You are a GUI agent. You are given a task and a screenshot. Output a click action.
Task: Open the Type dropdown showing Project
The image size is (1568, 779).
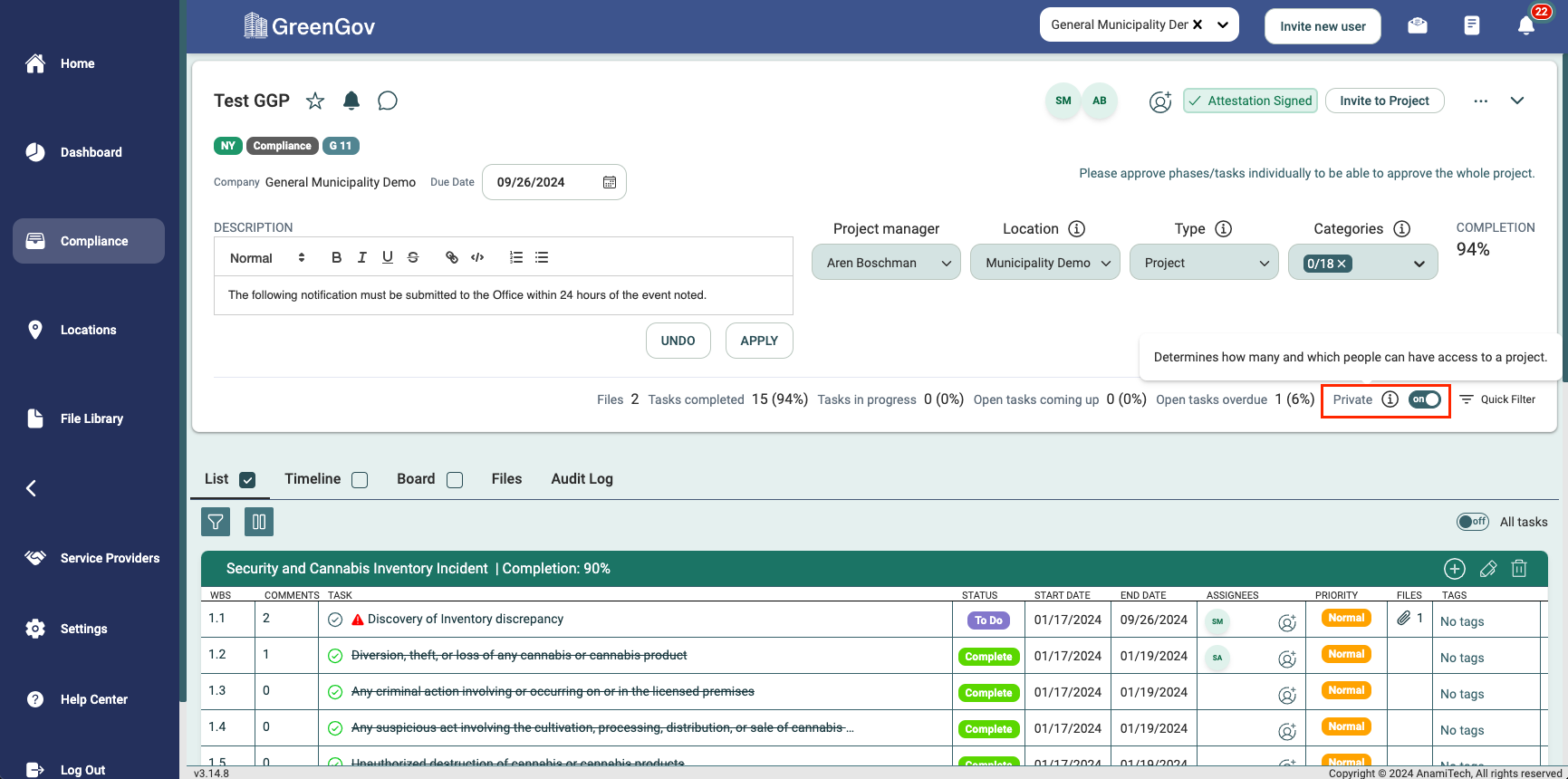coord(1204,263)
